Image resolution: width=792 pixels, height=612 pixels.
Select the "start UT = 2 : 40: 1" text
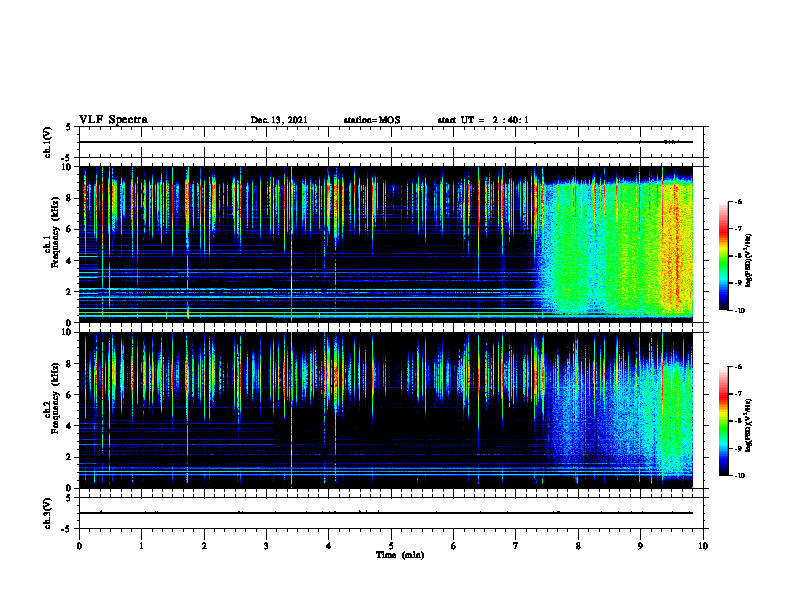(483, 120)
